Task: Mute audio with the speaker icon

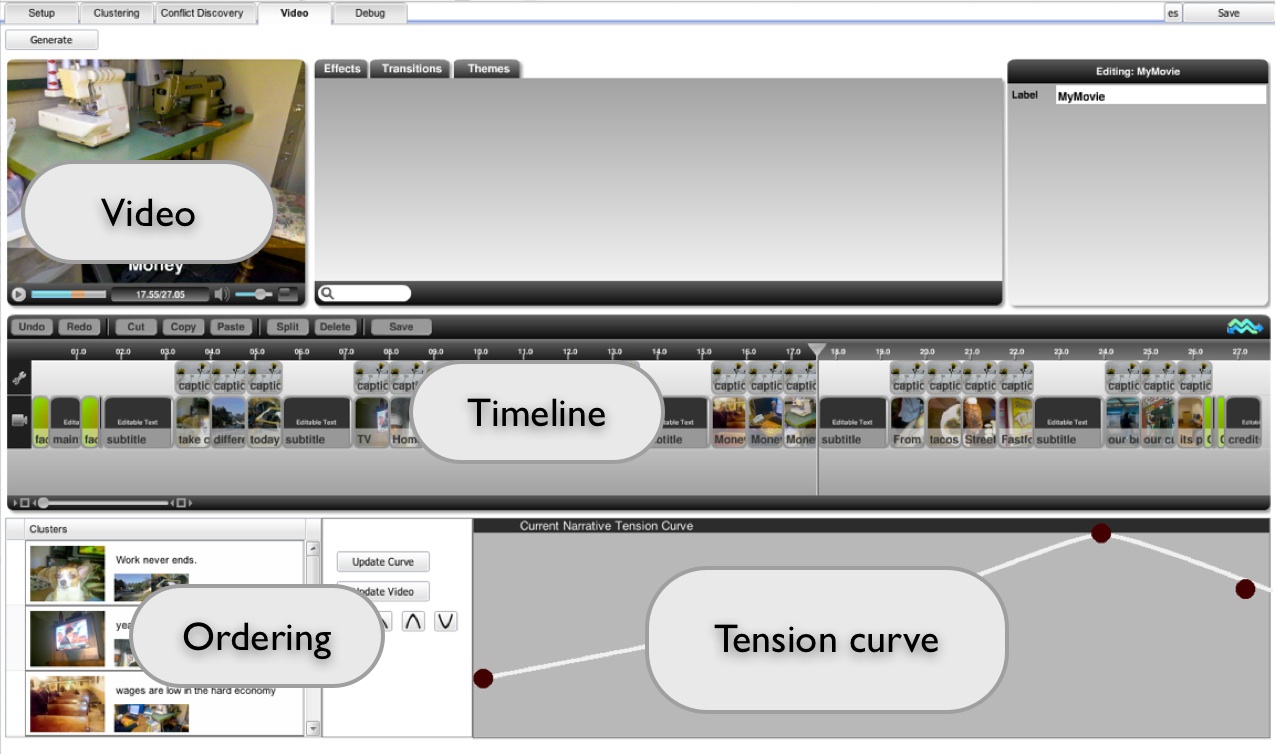Action: 221,295
